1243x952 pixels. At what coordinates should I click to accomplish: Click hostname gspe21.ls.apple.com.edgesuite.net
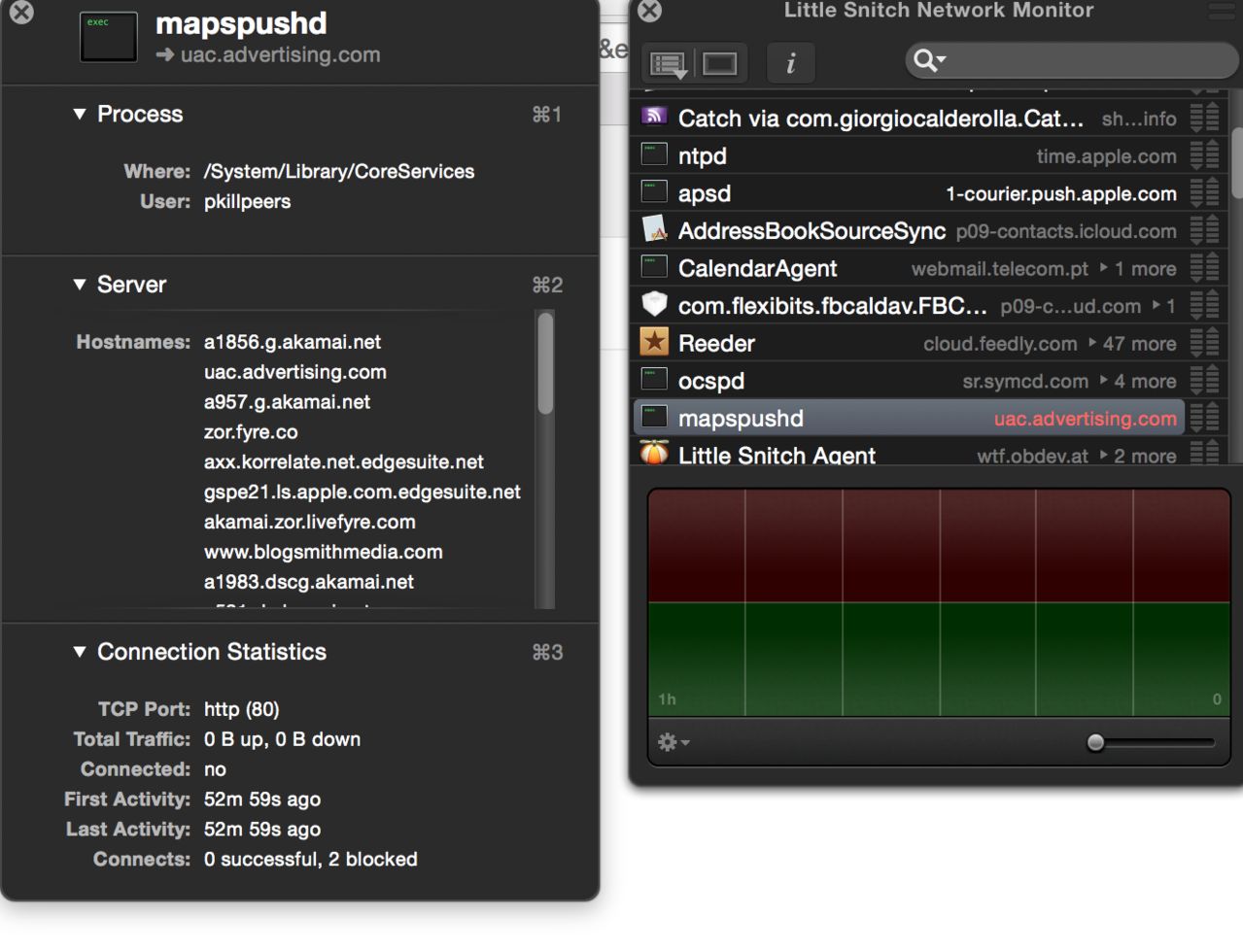click(363, 492)
